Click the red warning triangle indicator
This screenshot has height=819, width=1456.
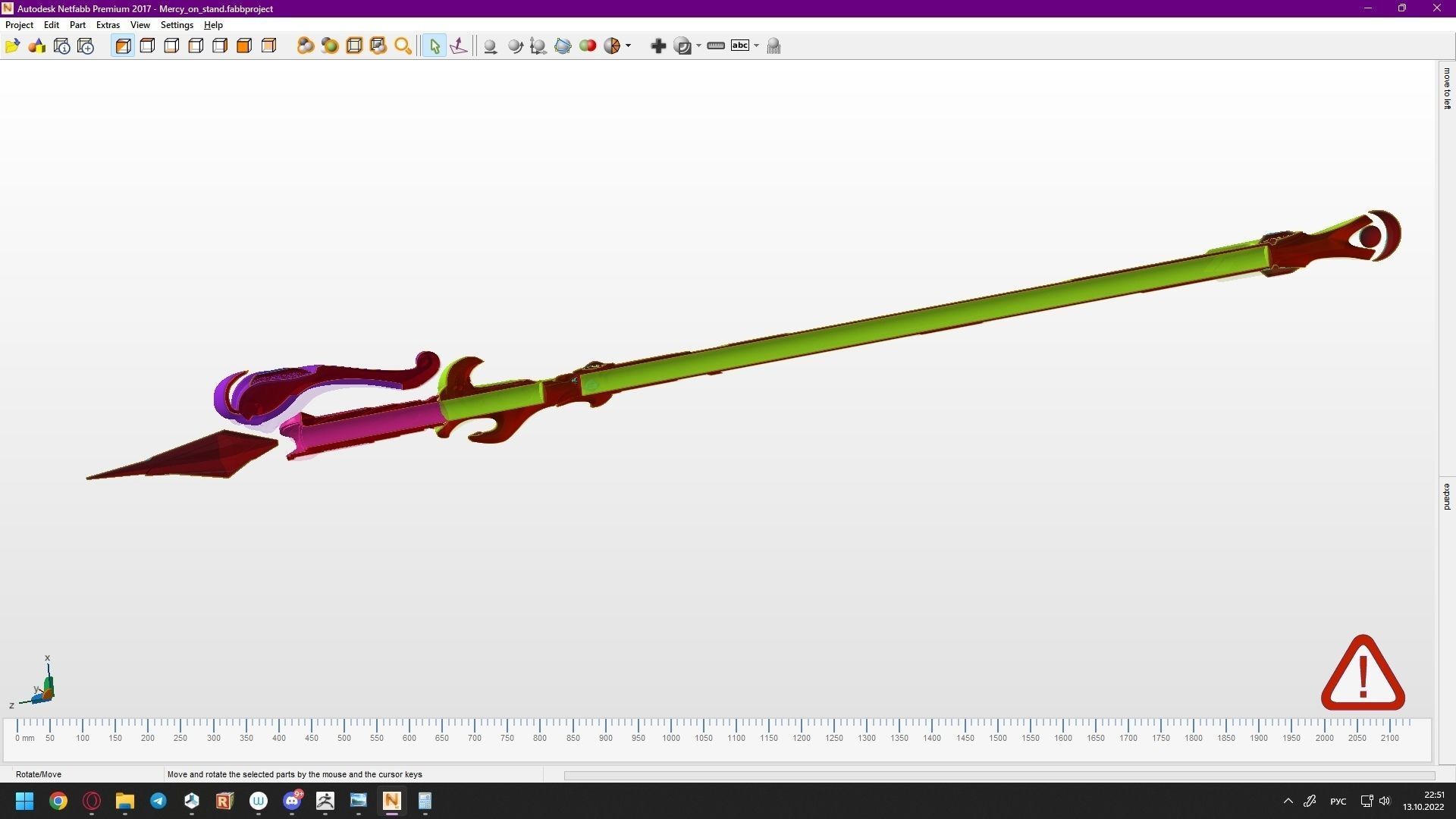[1363, 674]
